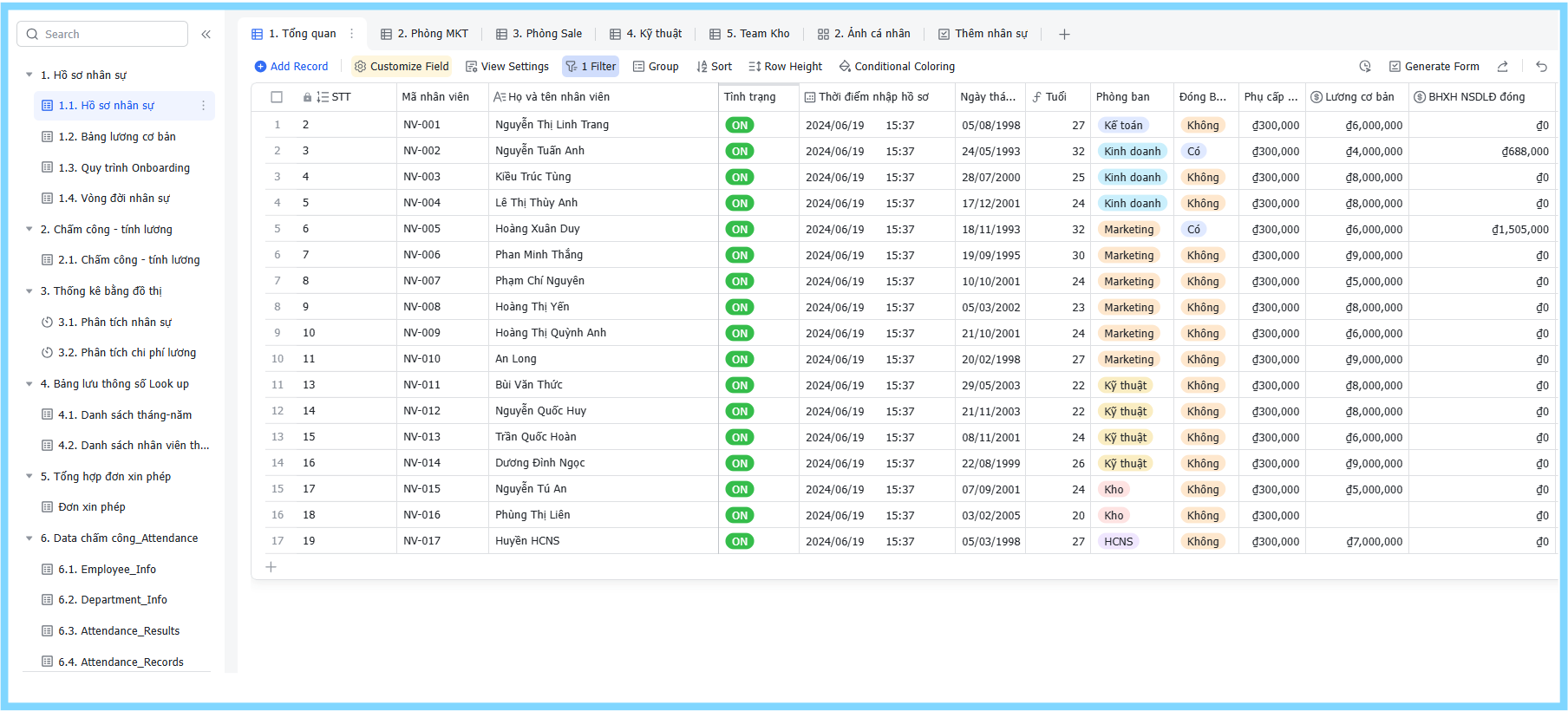
Task: Collapse the 3. Thống kê bằng đồ thị folder
Action: click(x=29, y=291)
